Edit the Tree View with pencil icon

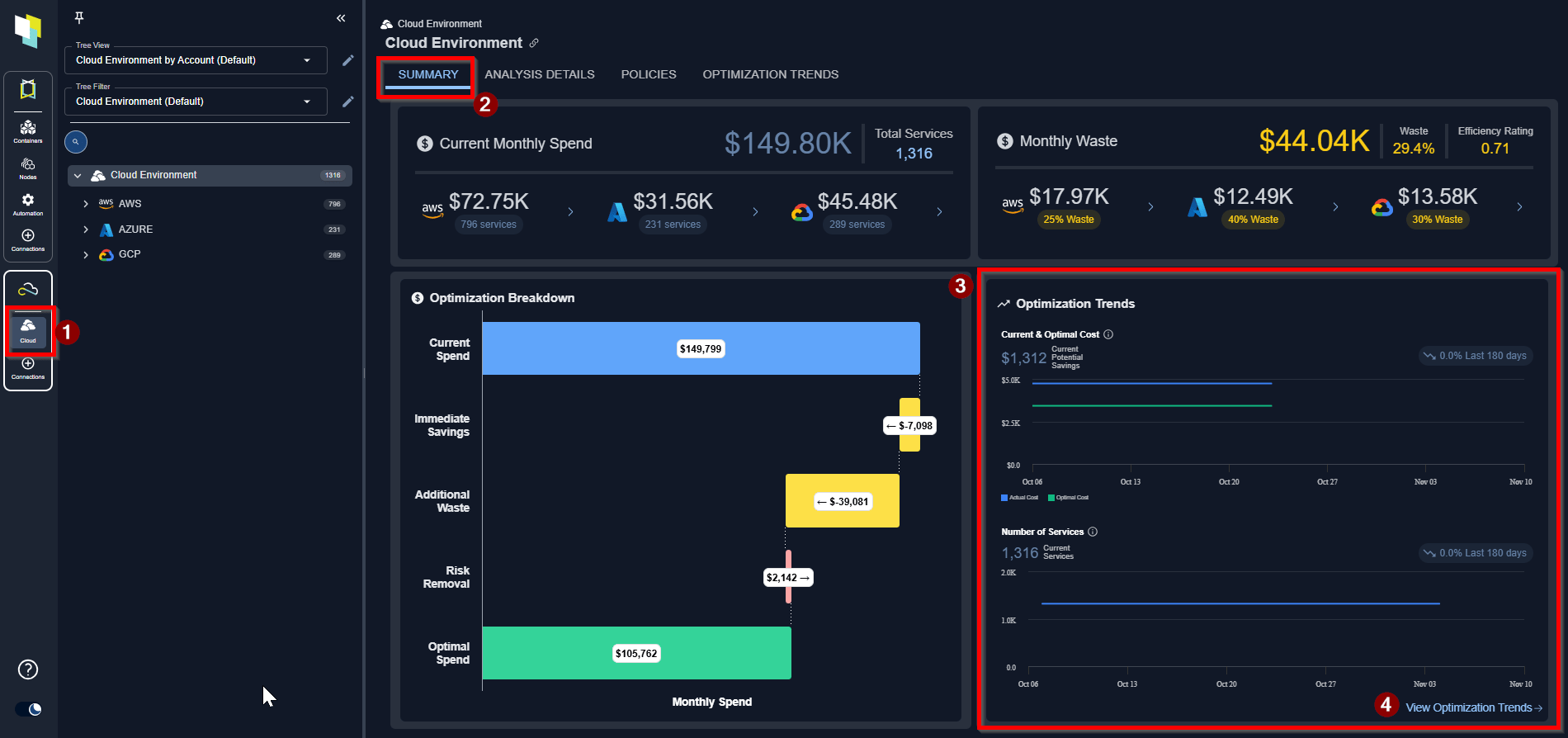[x=348, y=60]
